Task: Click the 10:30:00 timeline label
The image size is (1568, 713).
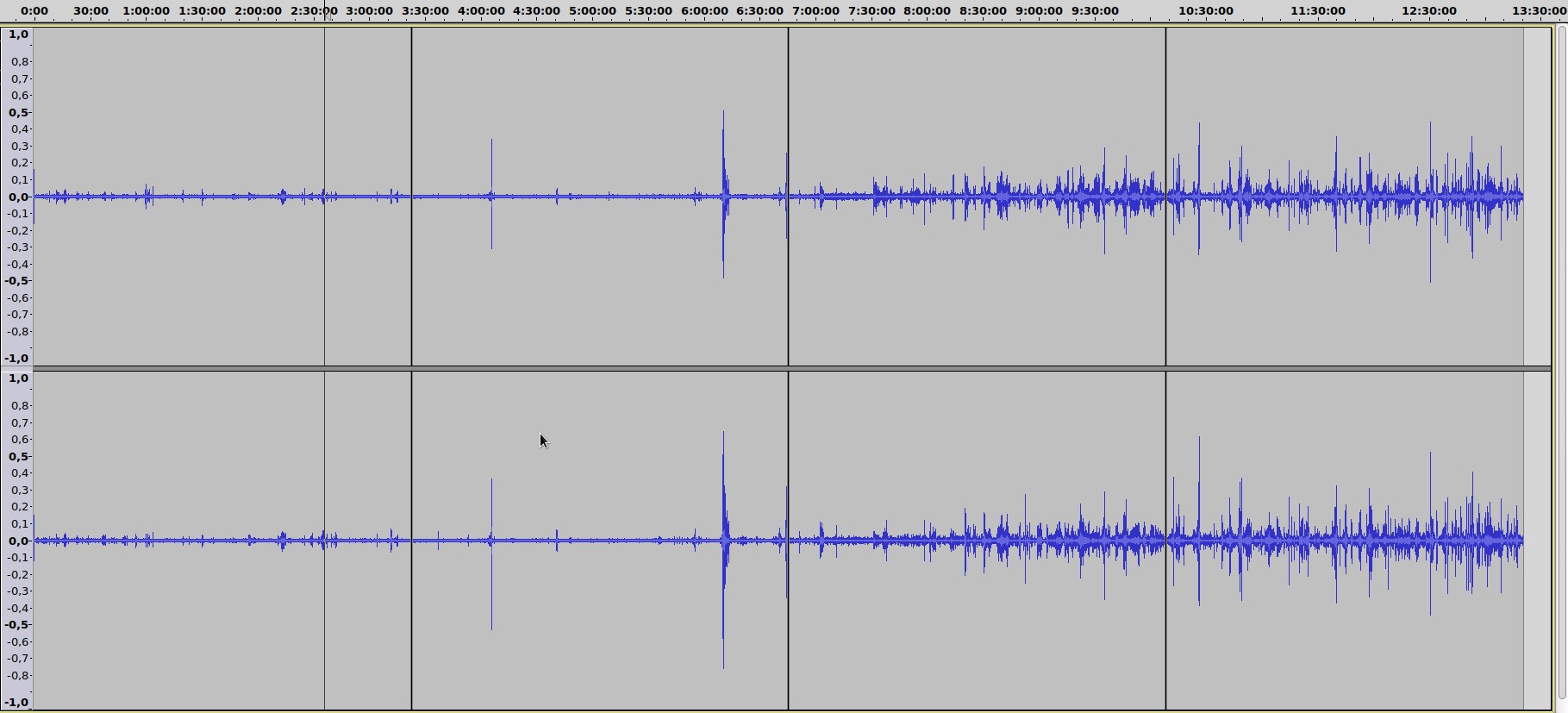Action: click(1205, 10)
